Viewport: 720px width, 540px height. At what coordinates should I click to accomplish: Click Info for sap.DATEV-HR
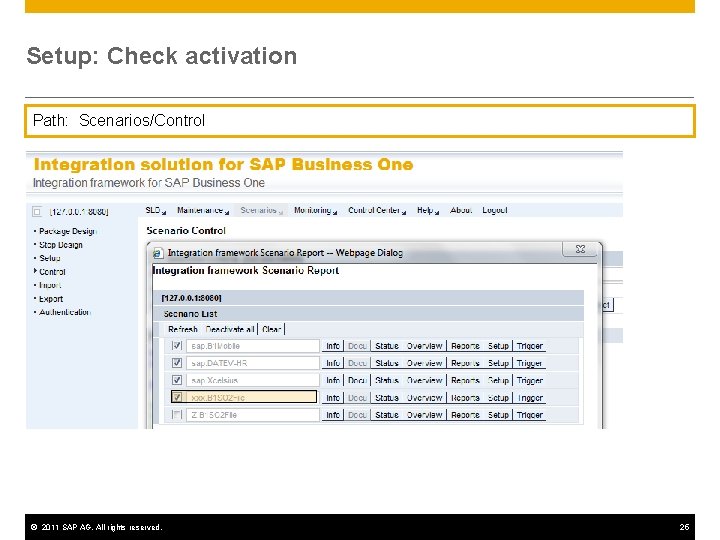(333, 363)
